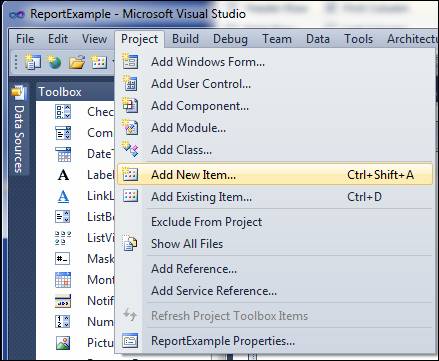The image size is (439, 361).
Task: Click the Show All Files icon
Action: pyautogui.click(x=130, y=243)
